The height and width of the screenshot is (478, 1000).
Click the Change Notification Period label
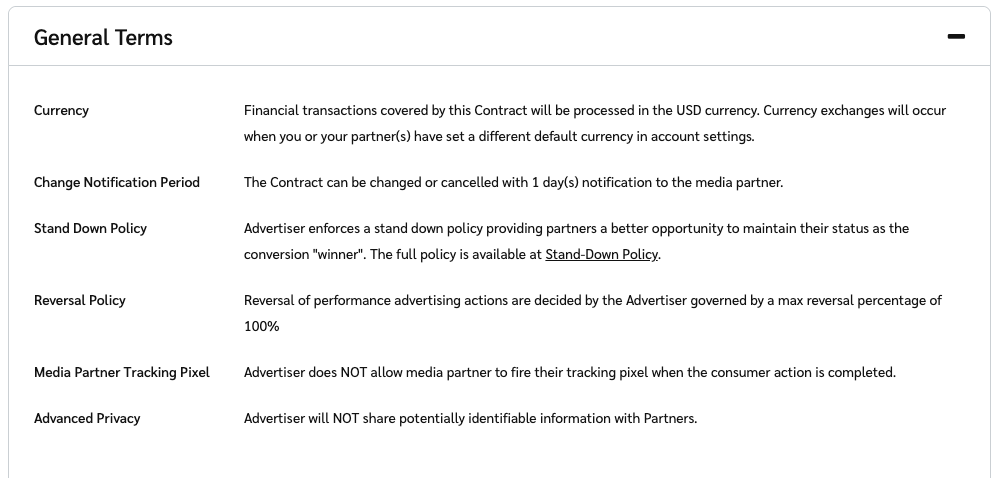tap(117, 182)
